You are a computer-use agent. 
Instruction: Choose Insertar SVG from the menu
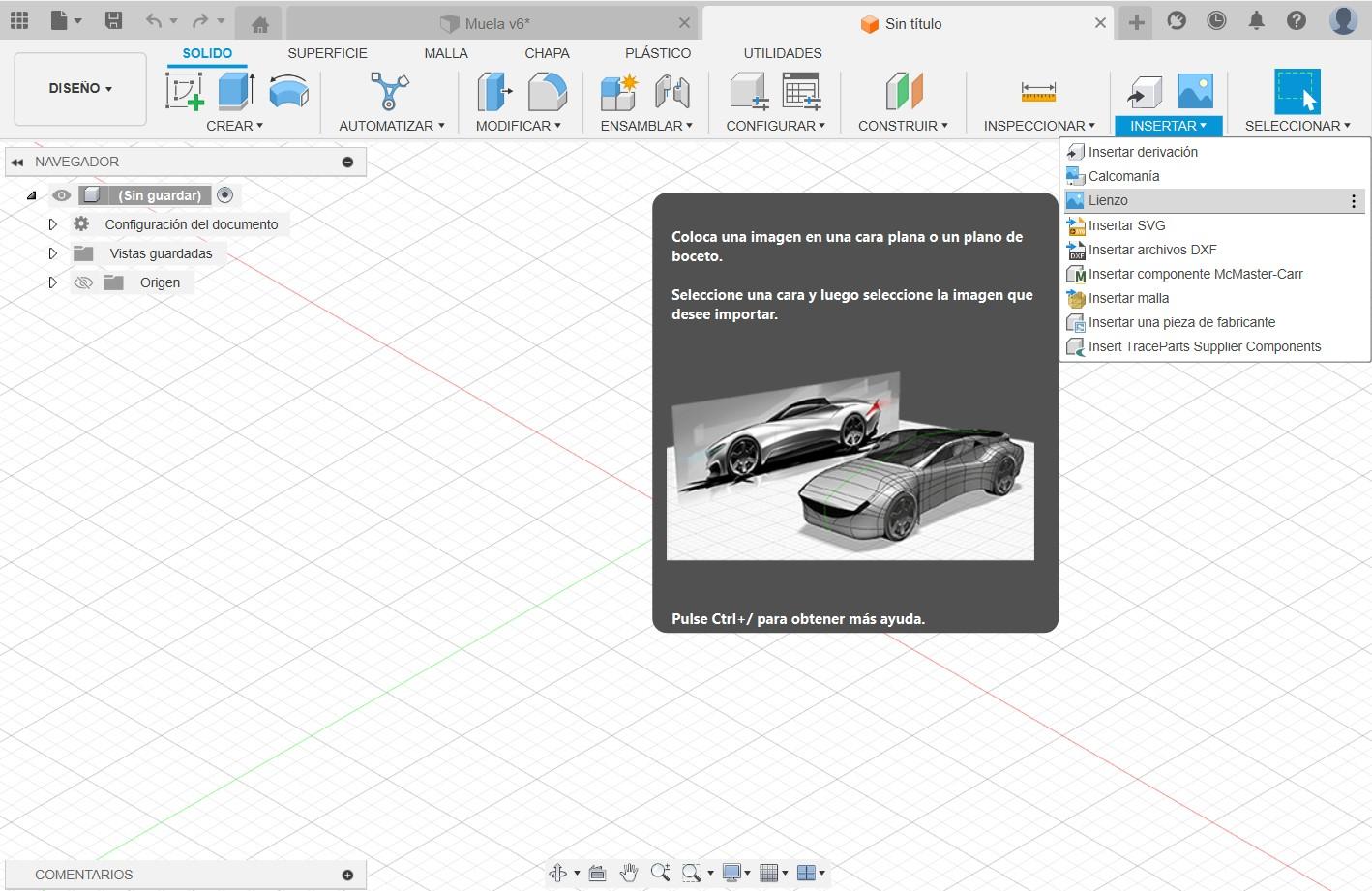[x=1126, y=225]
